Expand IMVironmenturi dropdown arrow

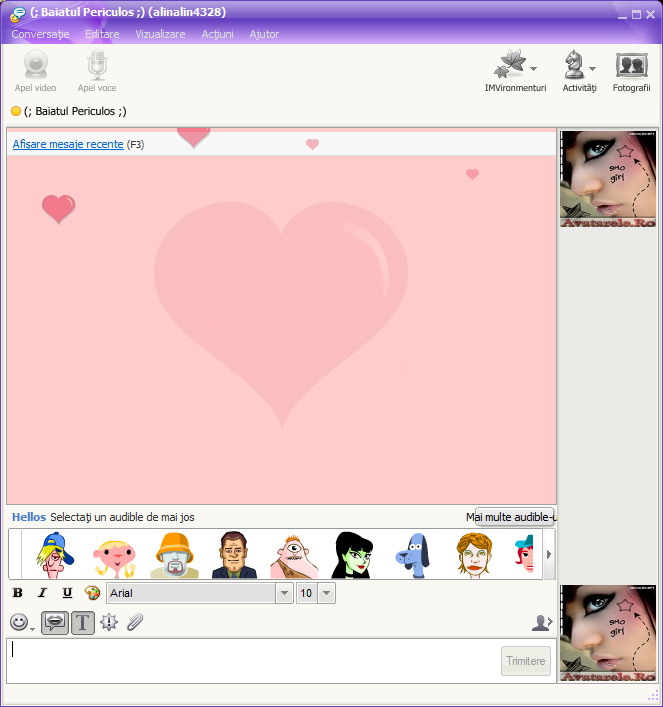pyautogui.click(x=534, y=69)
